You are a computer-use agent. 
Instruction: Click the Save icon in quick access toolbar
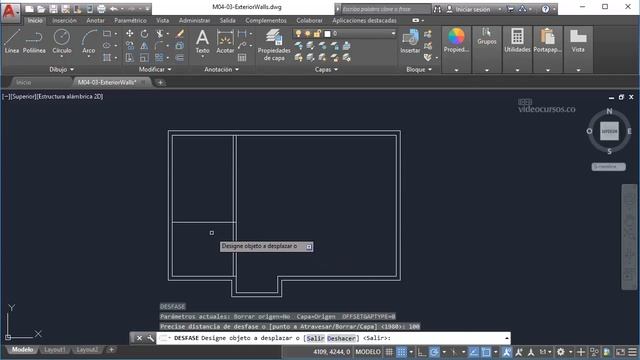53,9
